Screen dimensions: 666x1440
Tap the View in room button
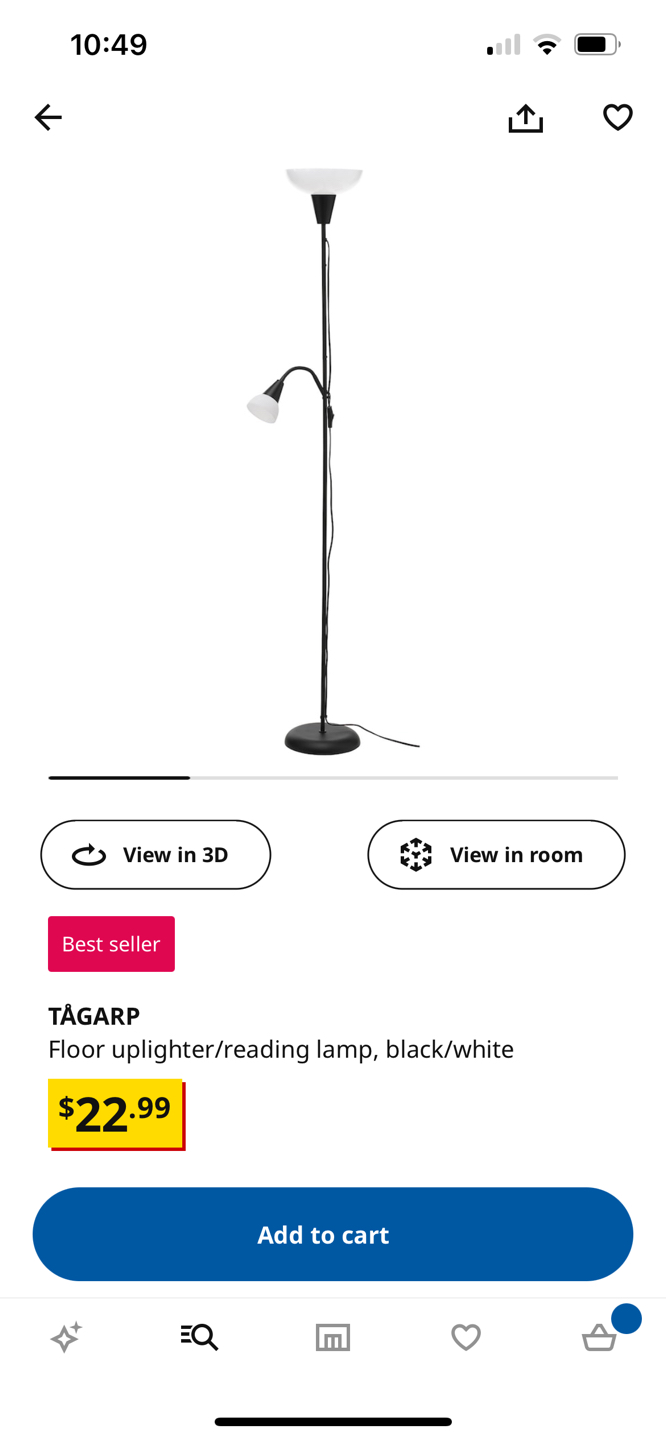click(496, 855)
